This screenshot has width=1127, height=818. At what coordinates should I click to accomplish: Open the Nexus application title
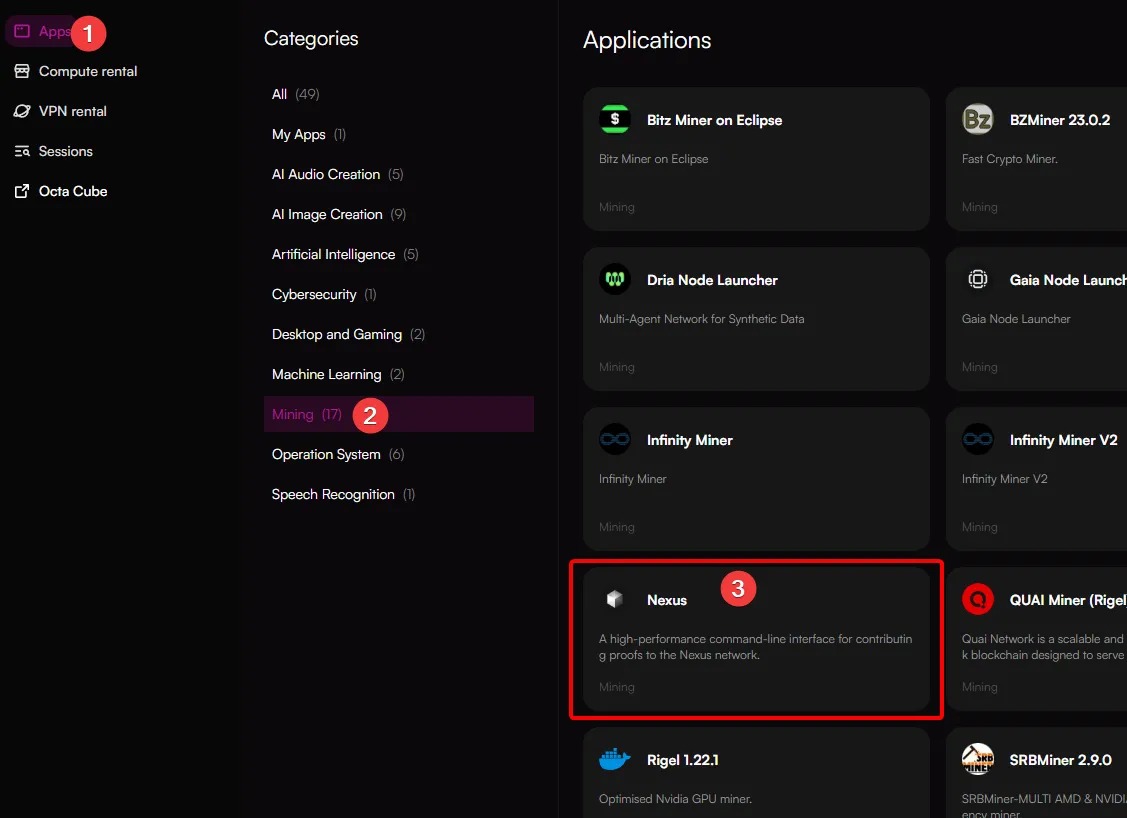[x=667, y=600]
